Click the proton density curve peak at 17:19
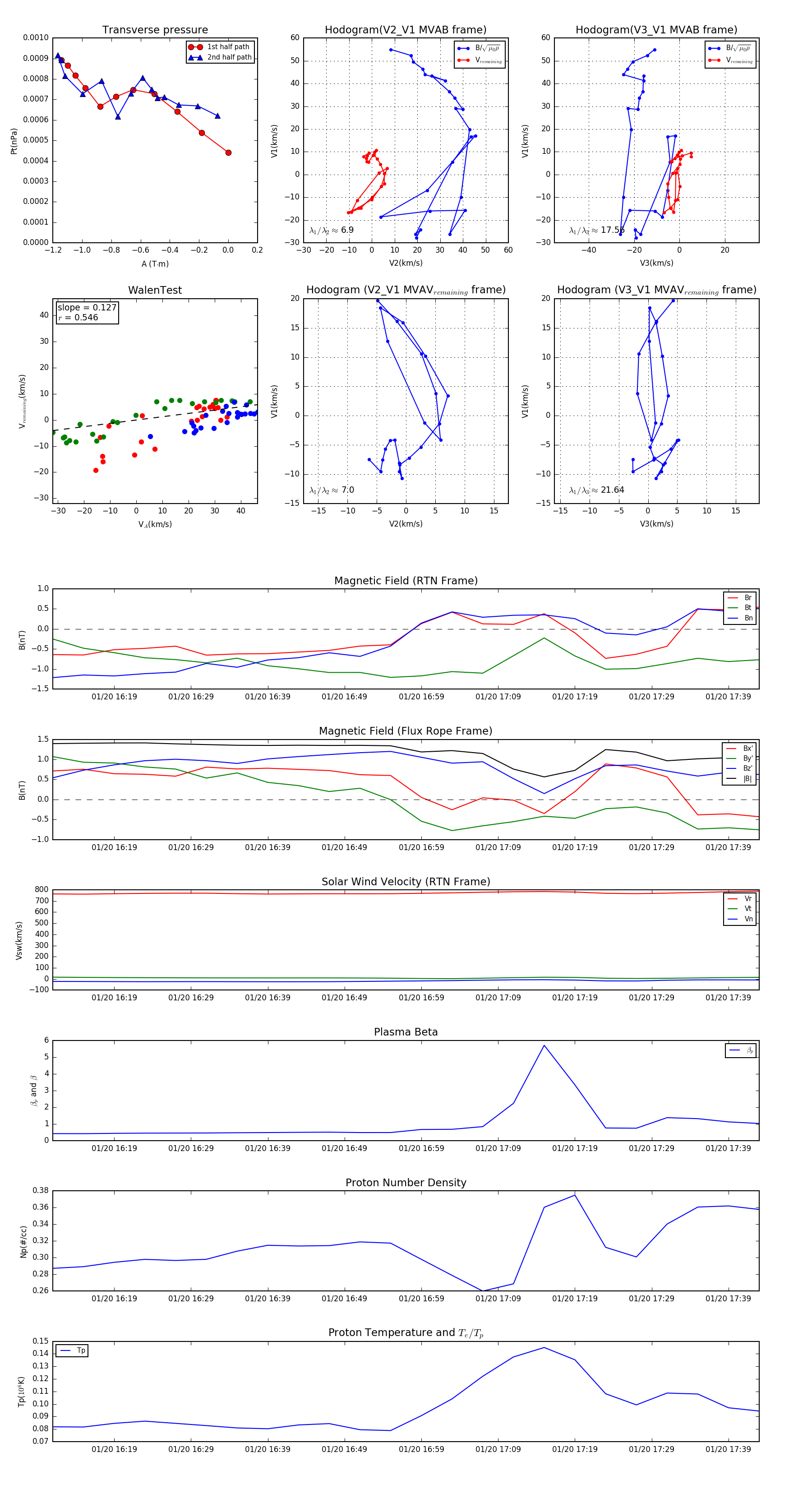812x1489 pixels. 574,1195
